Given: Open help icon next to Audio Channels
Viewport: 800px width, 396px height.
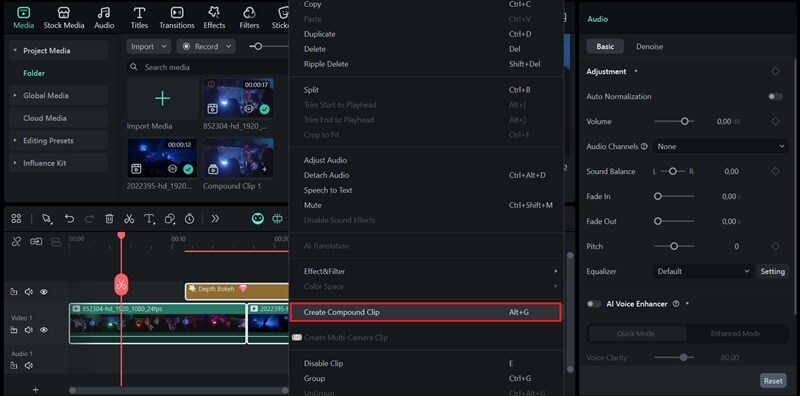Looking at the screenshot, I should [644, 146].
